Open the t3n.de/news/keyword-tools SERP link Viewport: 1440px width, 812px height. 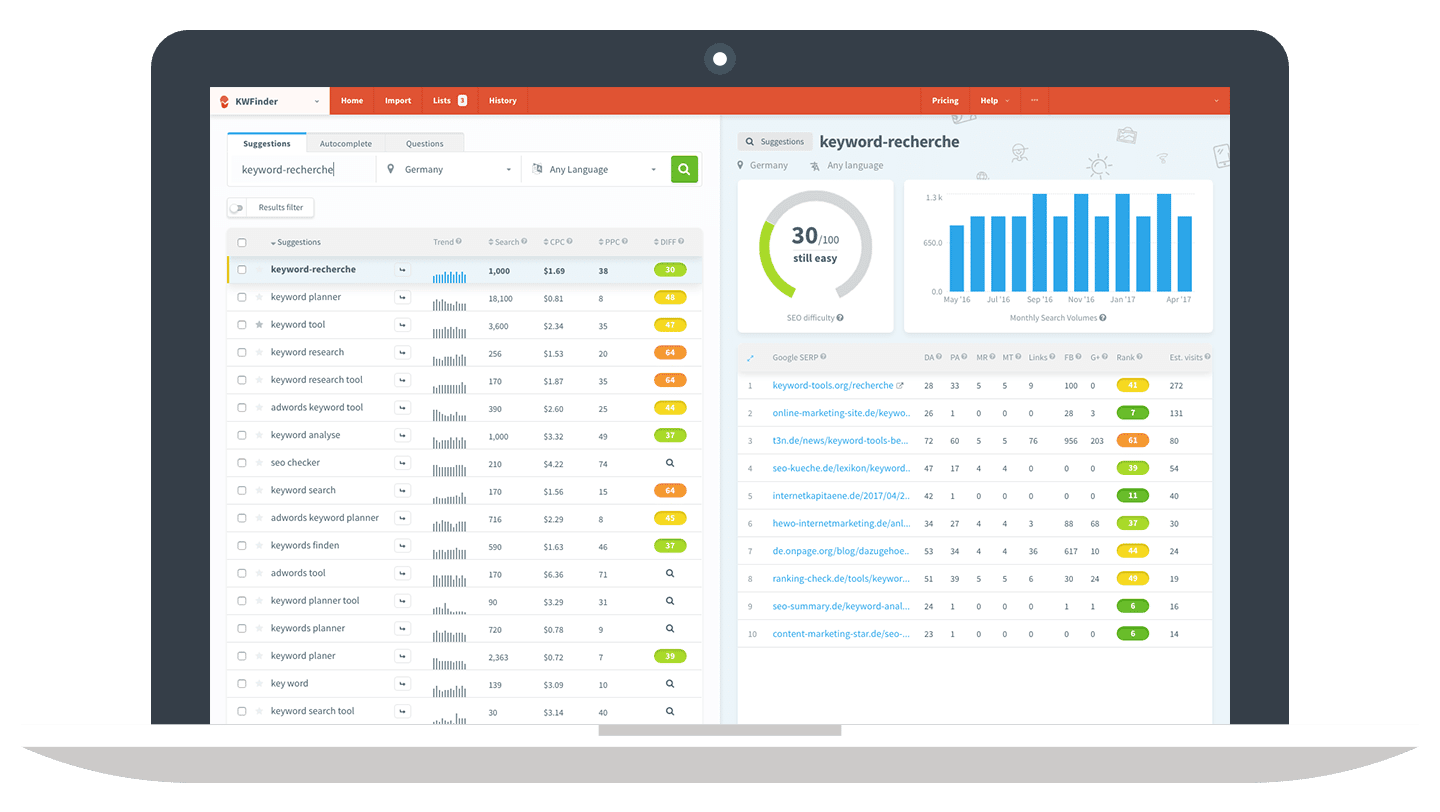pos(840,440)
